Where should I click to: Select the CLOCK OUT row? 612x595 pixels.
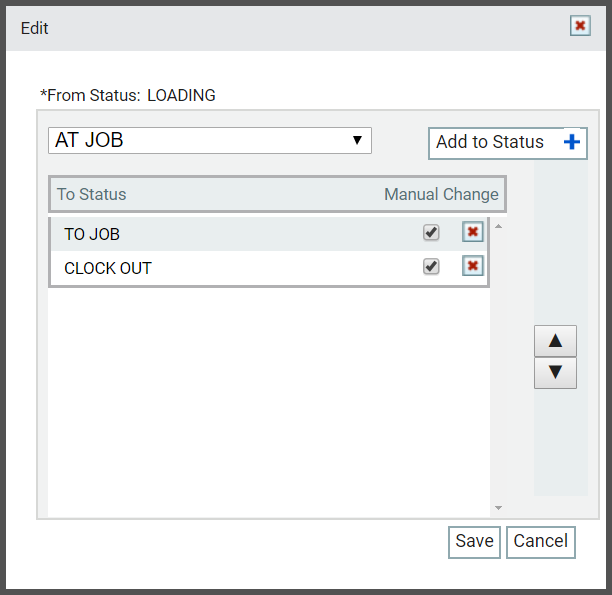click(x=269, y=268)
